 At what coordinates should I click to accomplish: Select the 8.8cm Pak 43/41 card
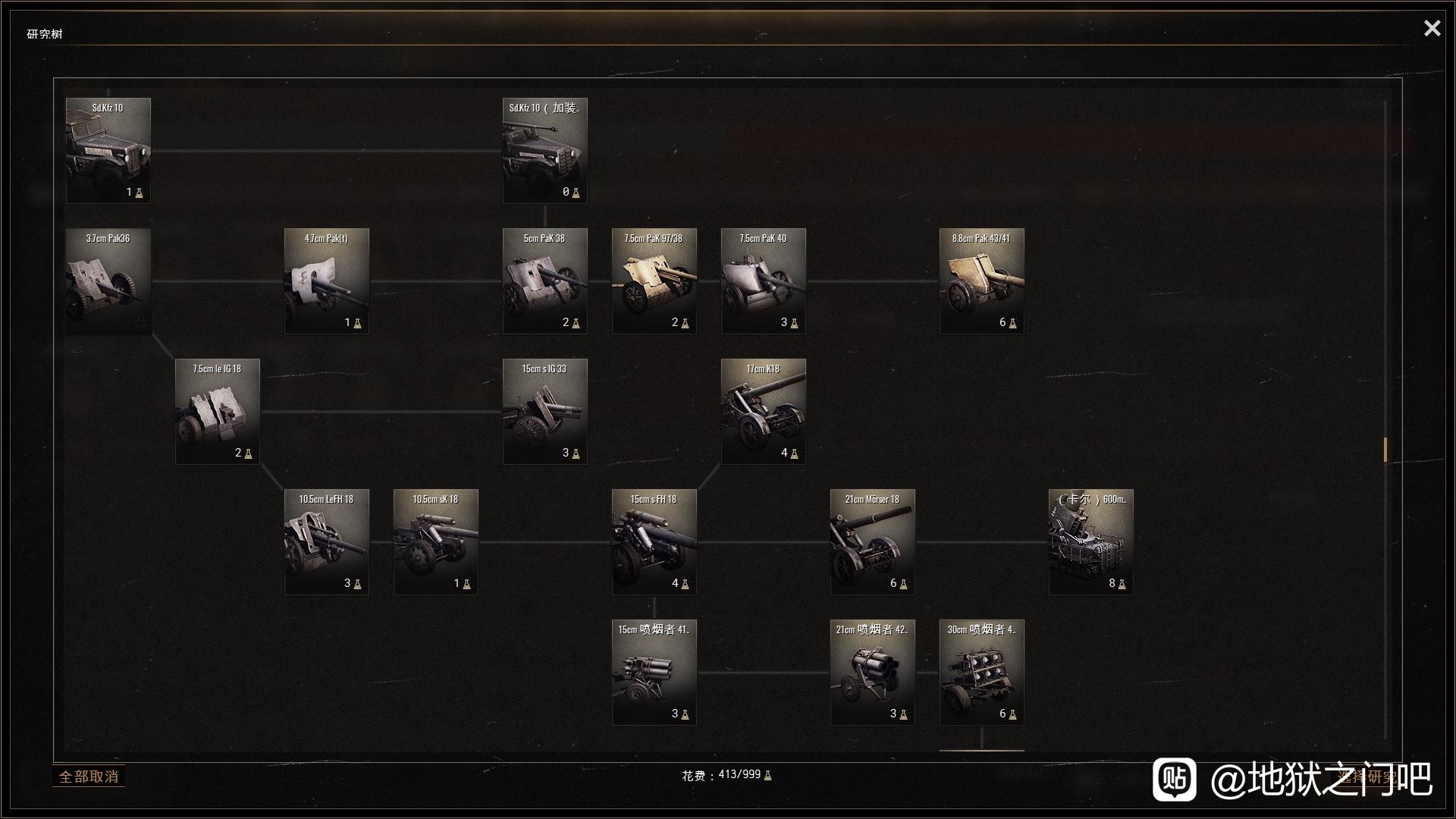pos(981,281)
